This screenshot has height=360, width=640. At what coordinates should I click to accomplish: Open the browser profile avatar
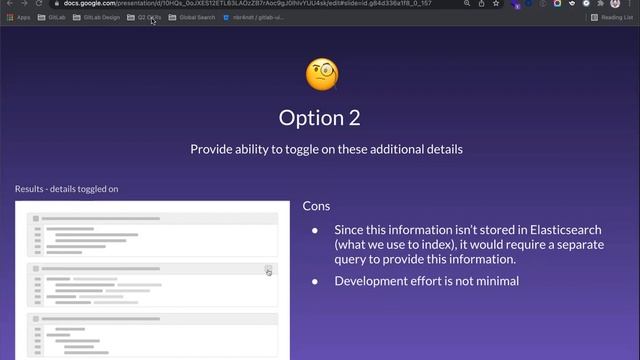(x=615, y=4)
